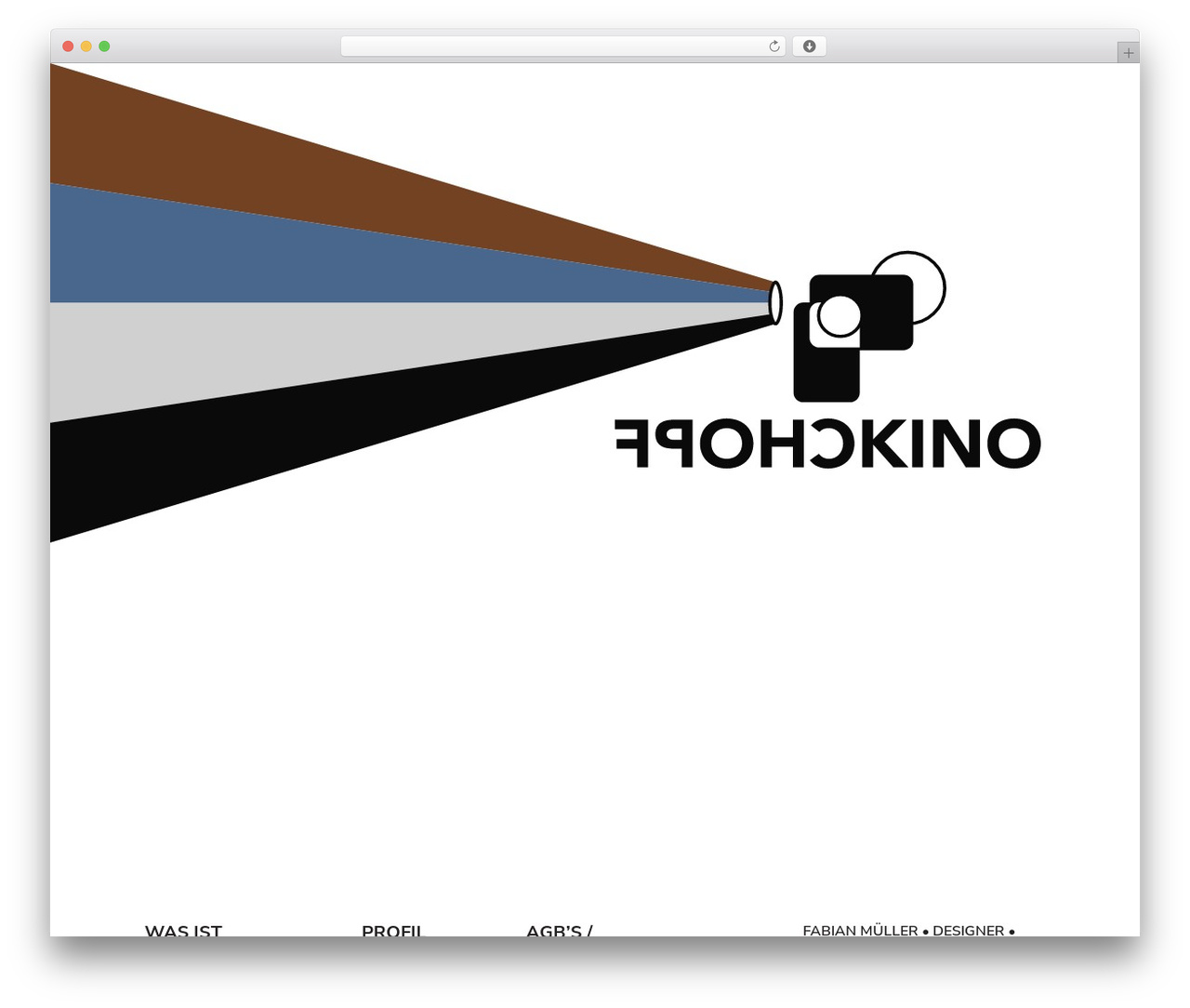Image resolution: width=1190 pixels, height=1008 pixels.
Task: Add a new tab with plus button
Action: (1128, 53)
